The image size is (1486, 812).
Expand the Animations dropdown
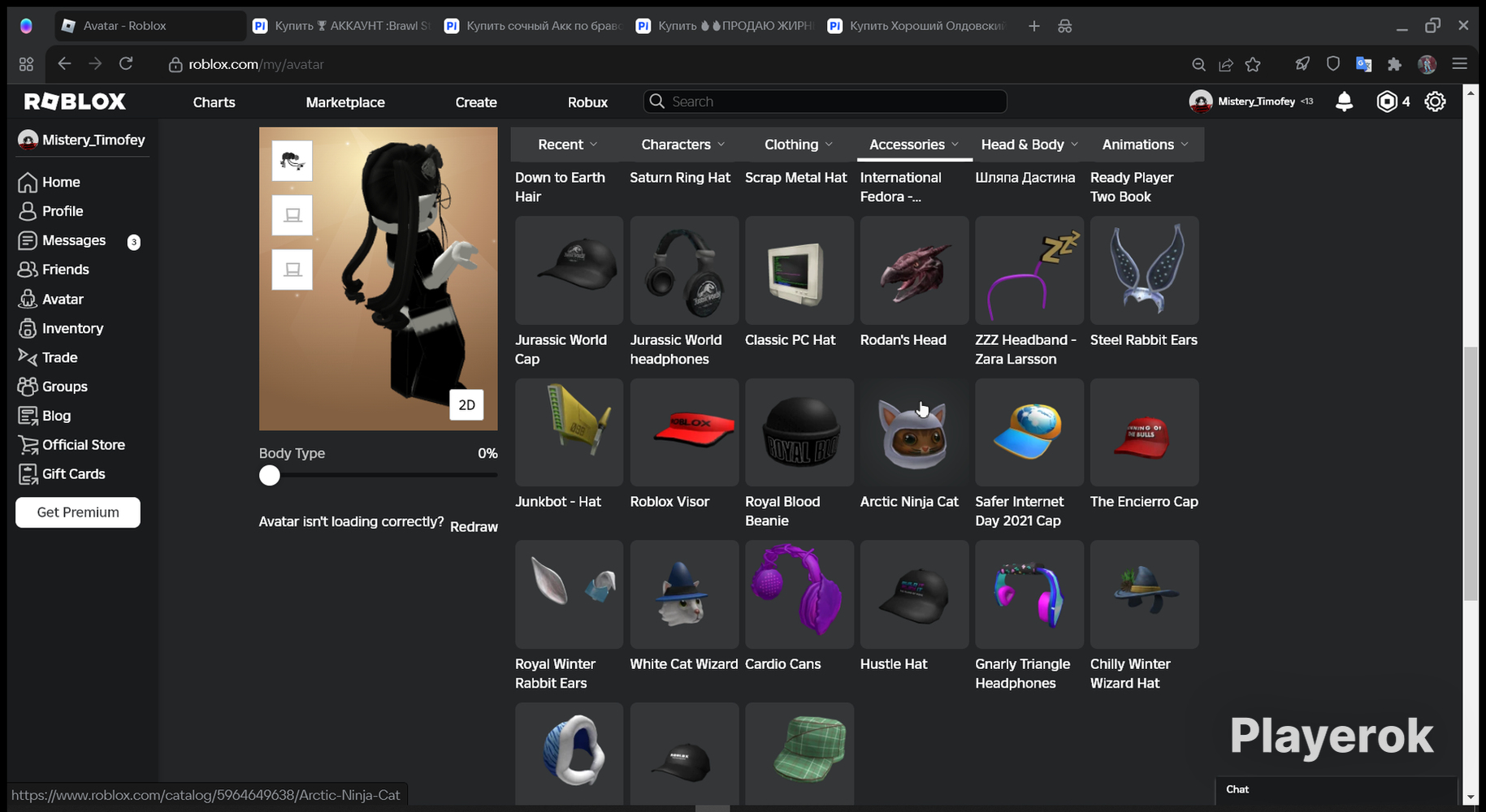pos(1146,145)
